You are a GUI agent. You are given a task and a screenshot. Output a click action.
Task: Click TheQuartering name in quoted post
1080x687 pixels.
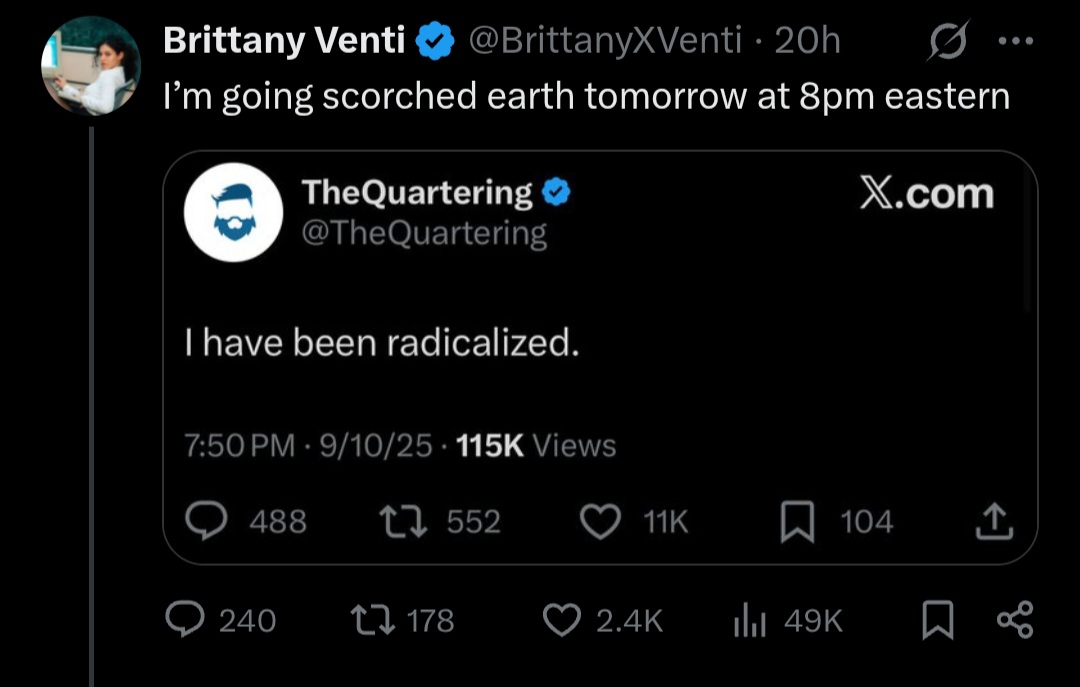[418, 192]
